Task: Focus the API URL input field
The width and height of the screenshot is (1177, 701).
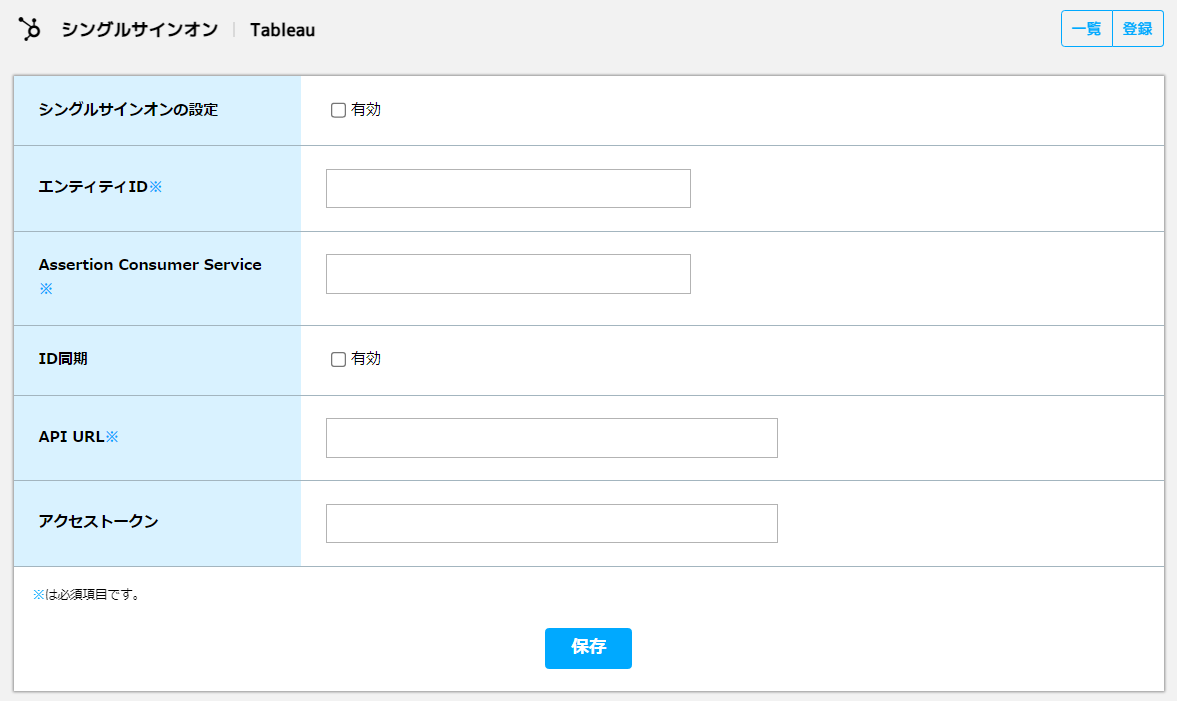Action: [x=552, y=438]
